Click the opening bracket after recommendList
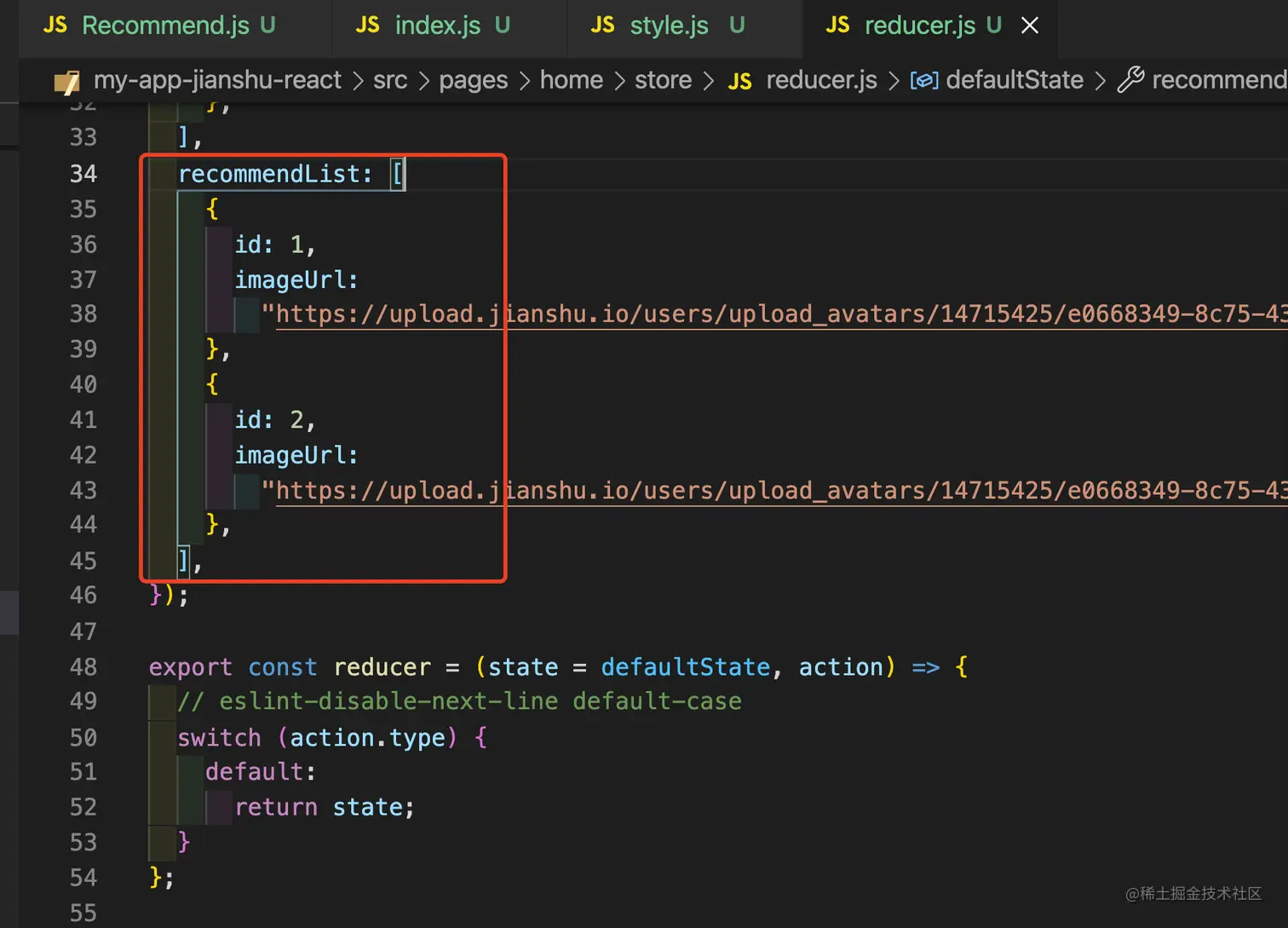The image size is (1288, 928). [x=398, y=174]
